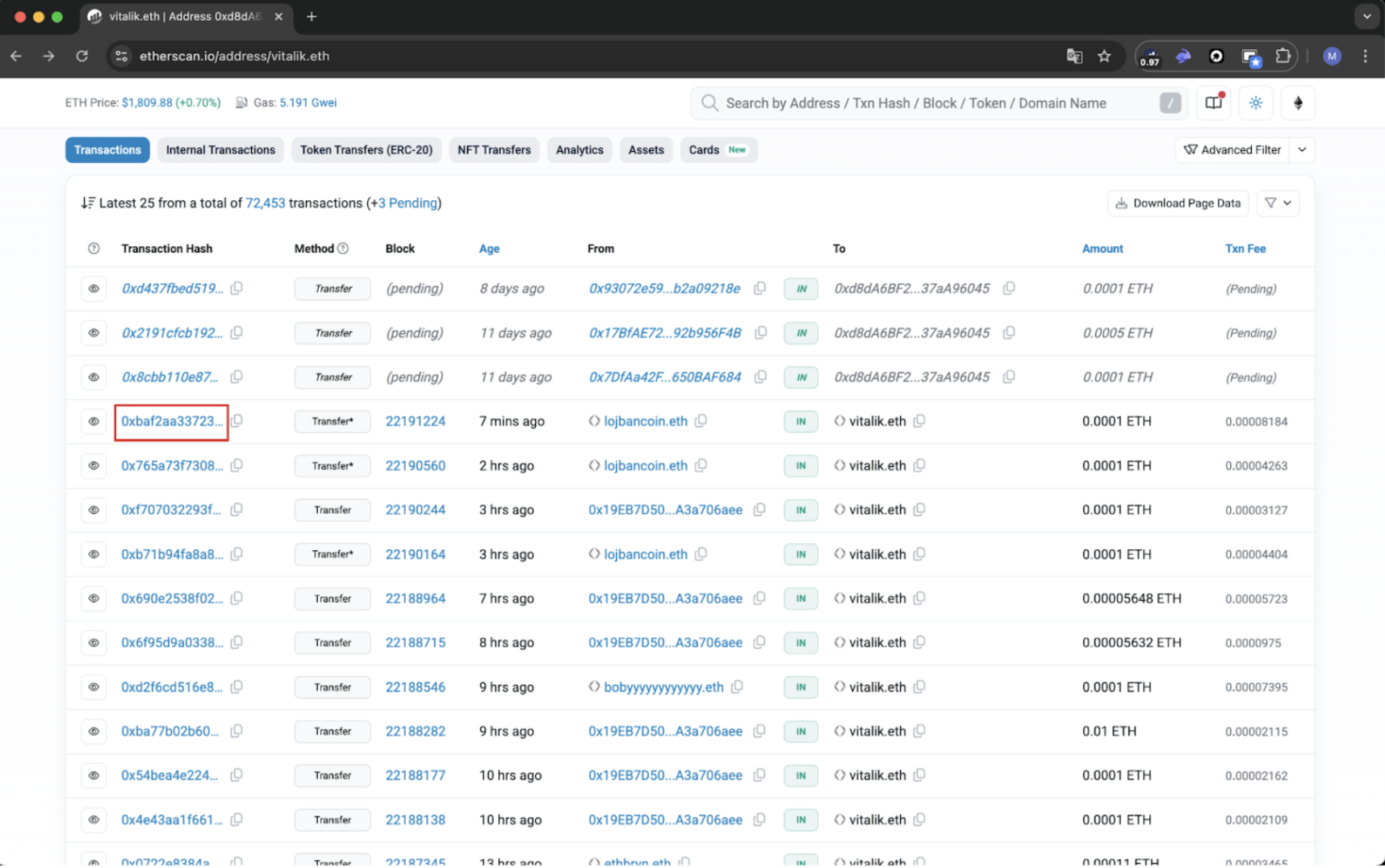Viewport: 1385px width, 868px height.
Task: Click Download Page Data button
Action: 1178,203
